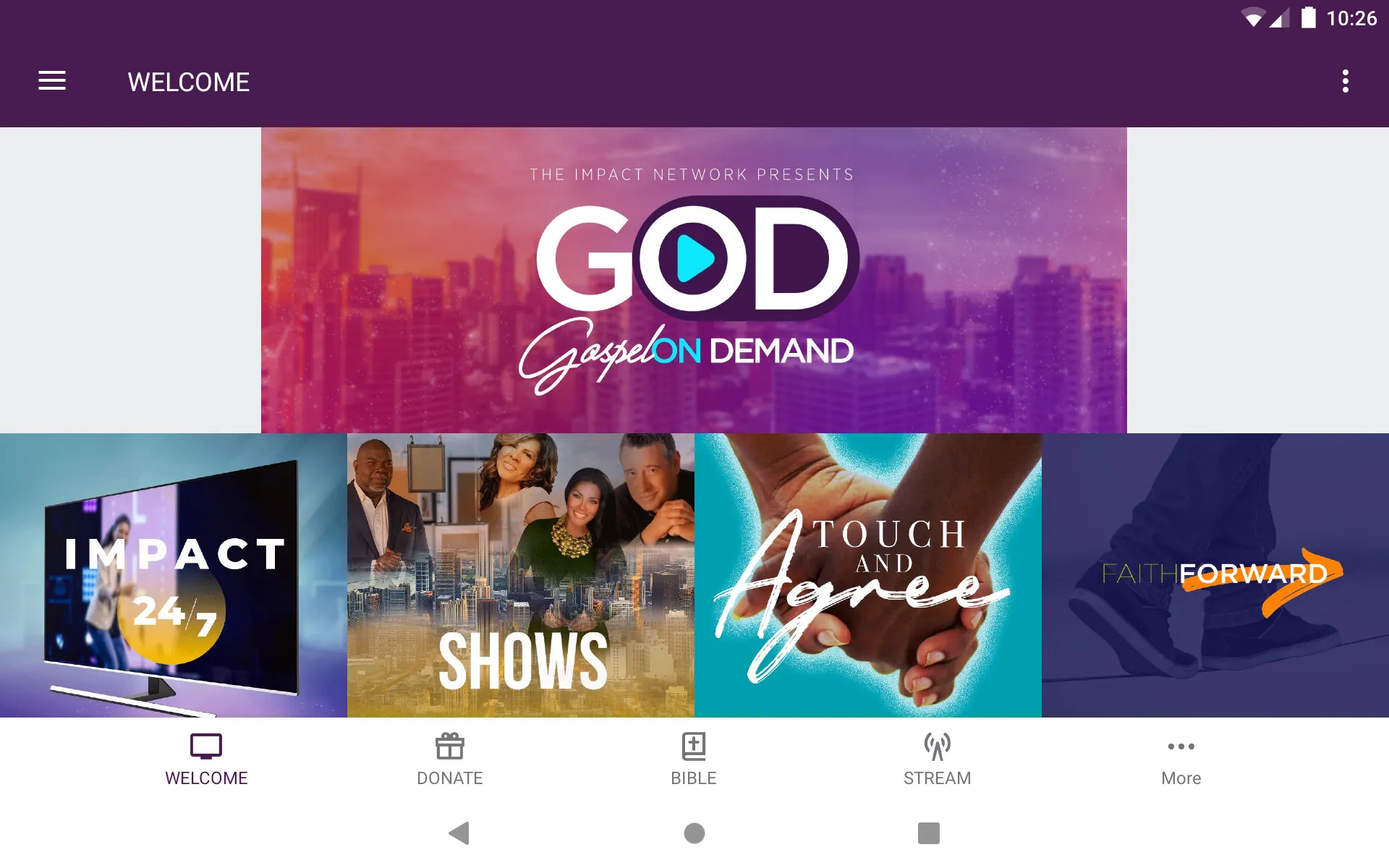The image size is (1389, 868).
Task: Select the Welcome tab
Action: 206,758
